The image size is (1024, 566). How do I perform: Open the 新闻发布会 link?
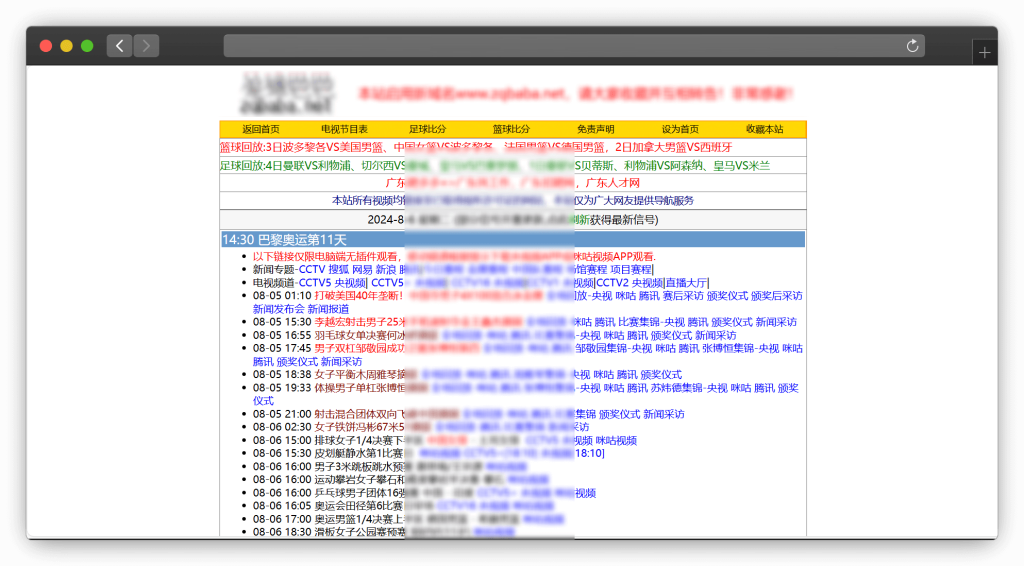click(x=278, y=309)
